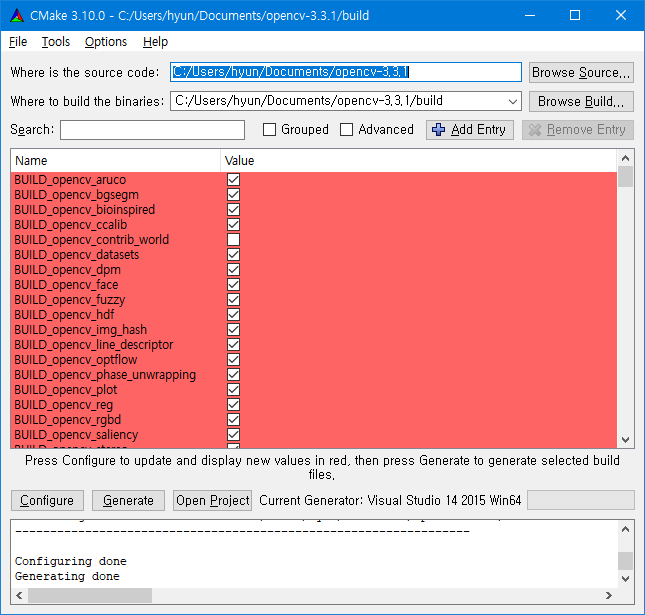Click the output log scroll right arrow
Viewport: 645px width, 615px height.
click(x=609, y=595)
